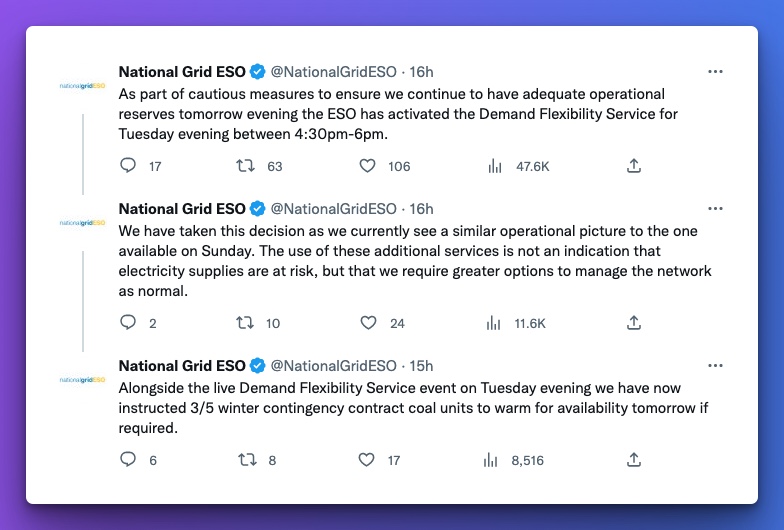Click @NationalGridESO handle on the 15h tweet

pyautogui.click(x=334, y=366)
